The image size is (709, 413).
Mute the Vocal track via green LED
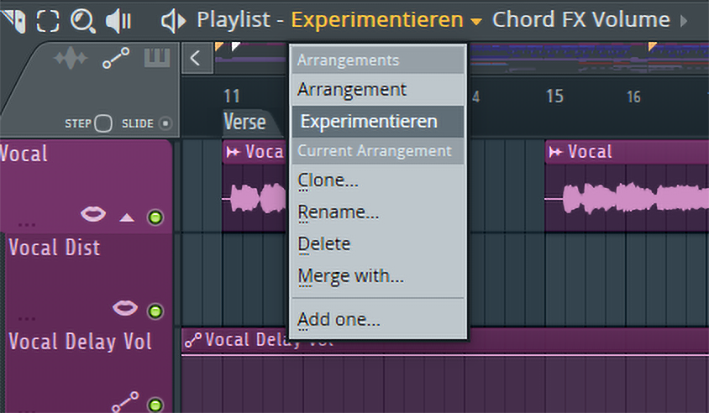coord(155,217)
